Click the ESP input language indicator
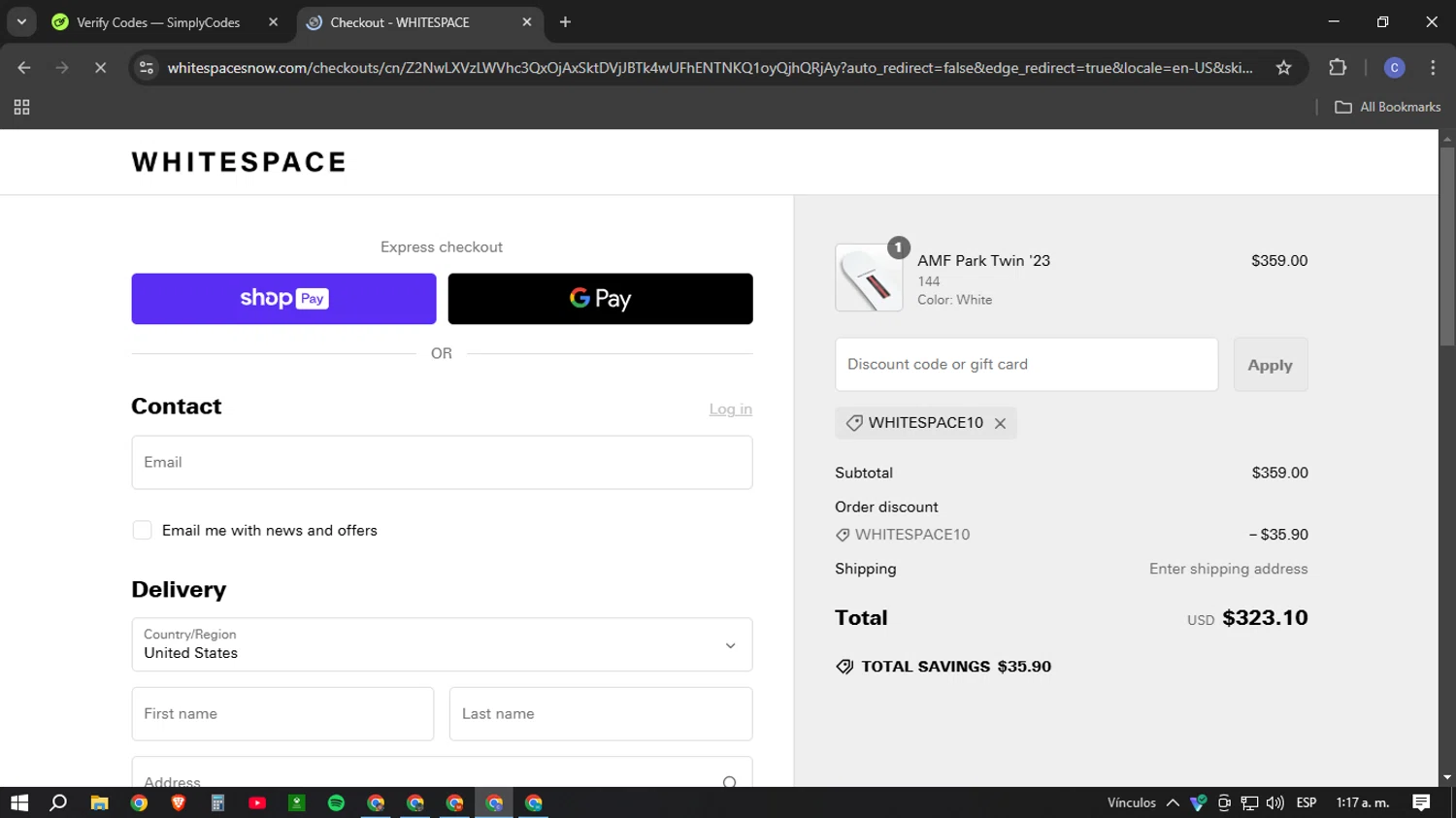The image size is (1456, 818). (x=1307, y=802)
